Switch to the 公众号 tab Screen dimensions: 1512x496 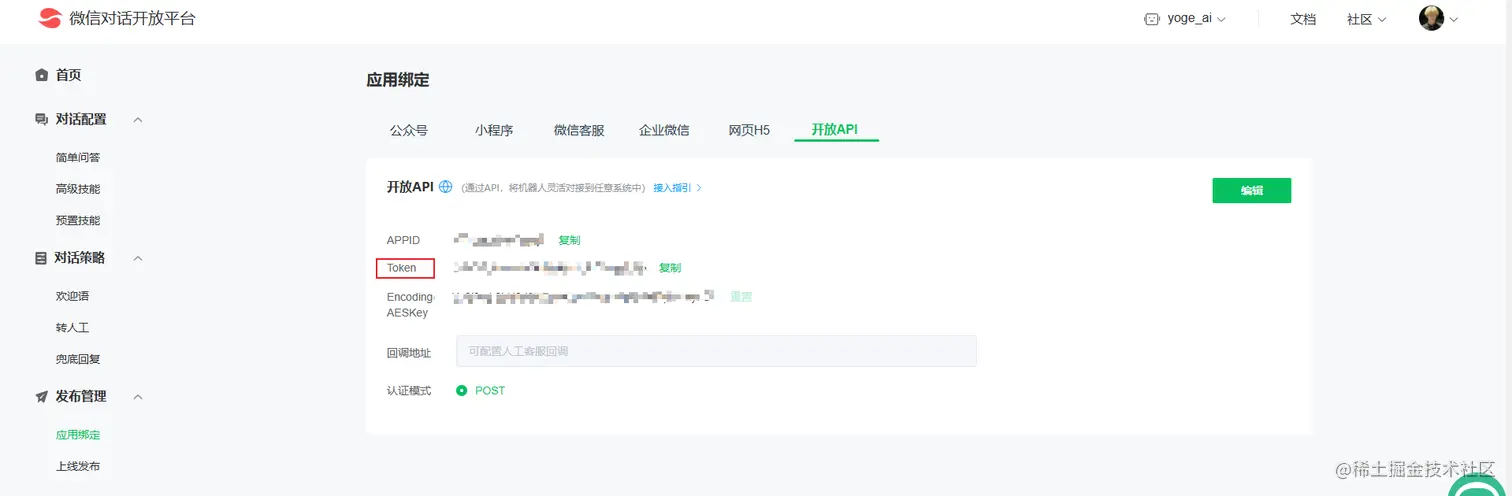409,130
